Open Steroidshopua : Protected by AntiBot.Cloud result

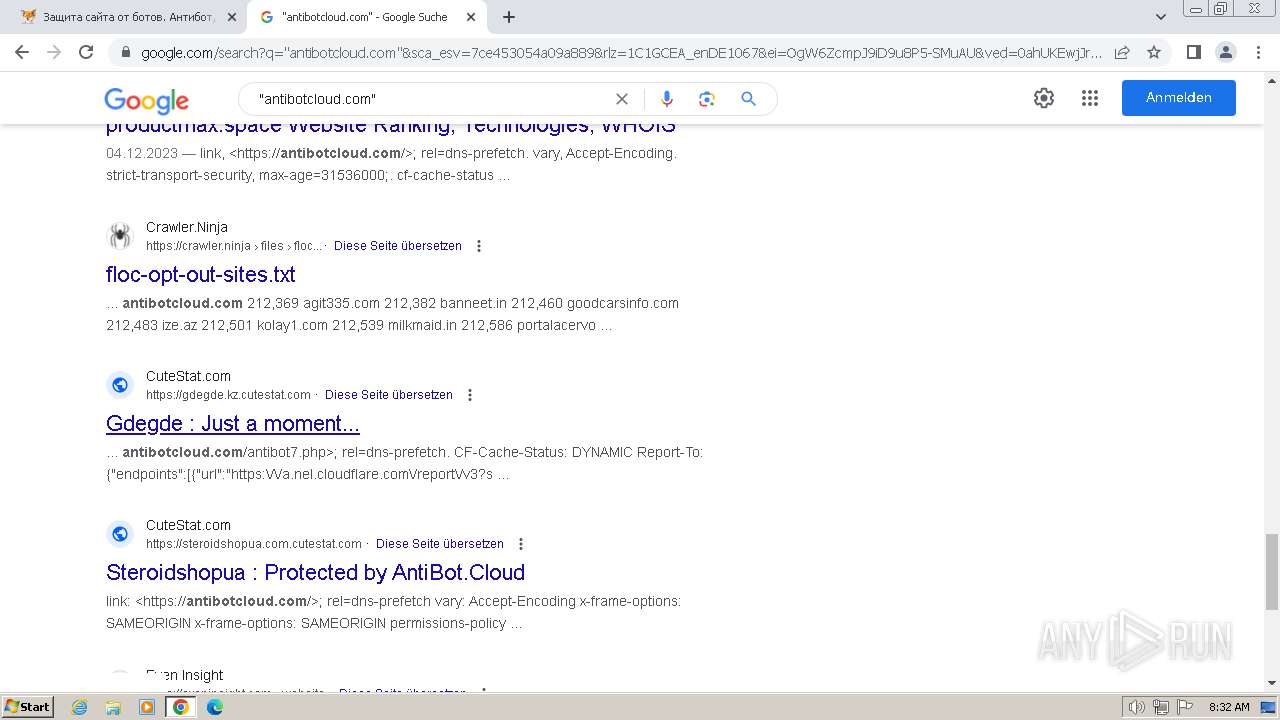315,572
